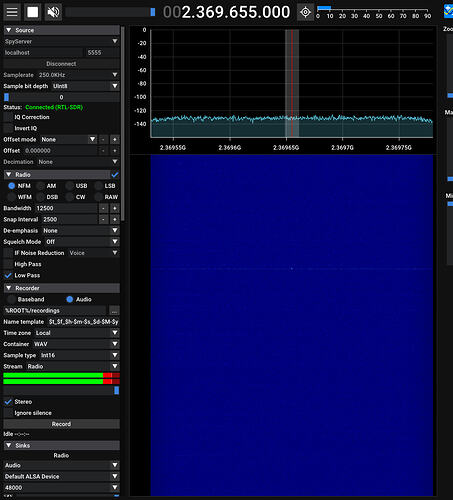Open the Voice noise reduction preset dropdown
The width and height of the screenshot is (453, 500).
[x=93, y=253]
